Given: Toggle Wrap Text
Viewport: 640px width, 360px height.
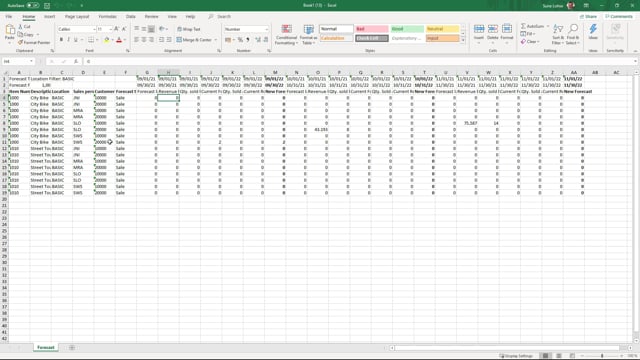Looking at the screenshot, I should pos(189,29).
